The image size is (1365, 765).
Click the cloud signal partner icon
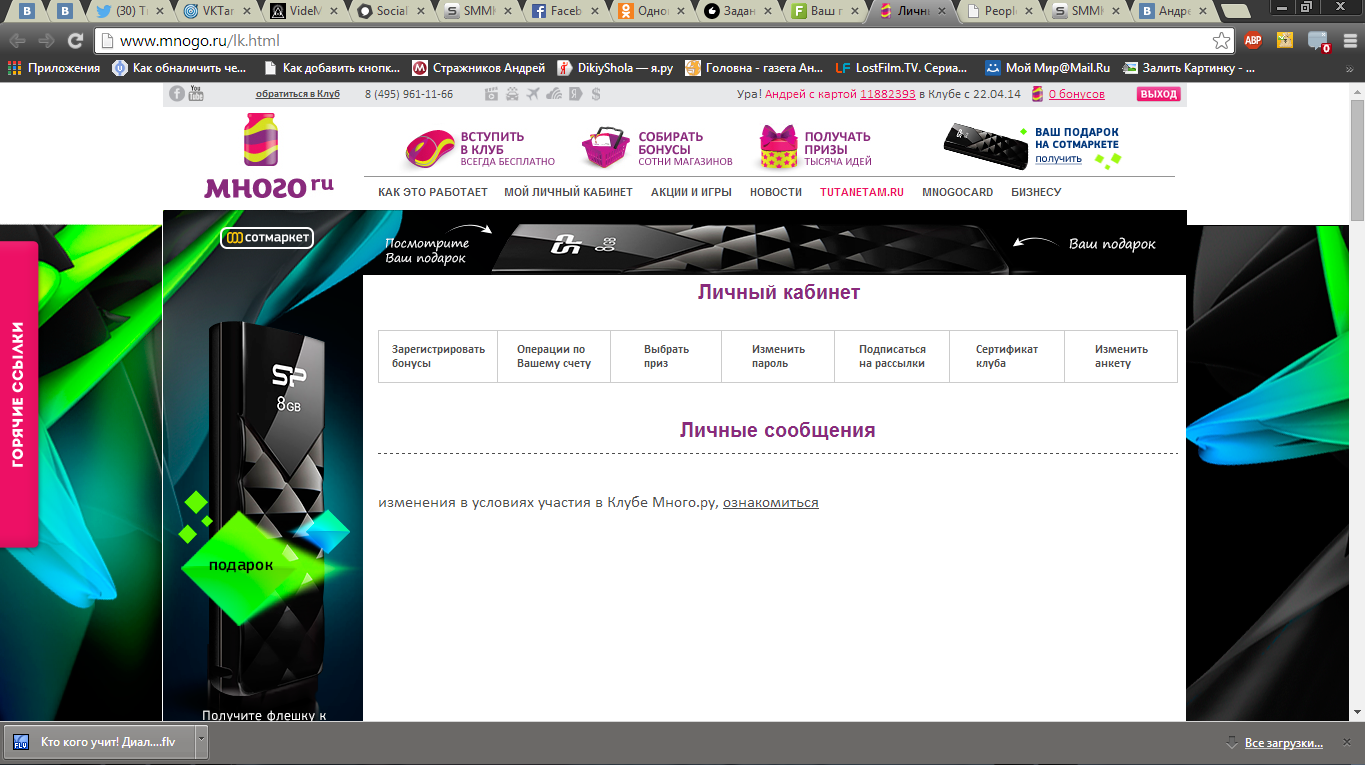point(554,94)
